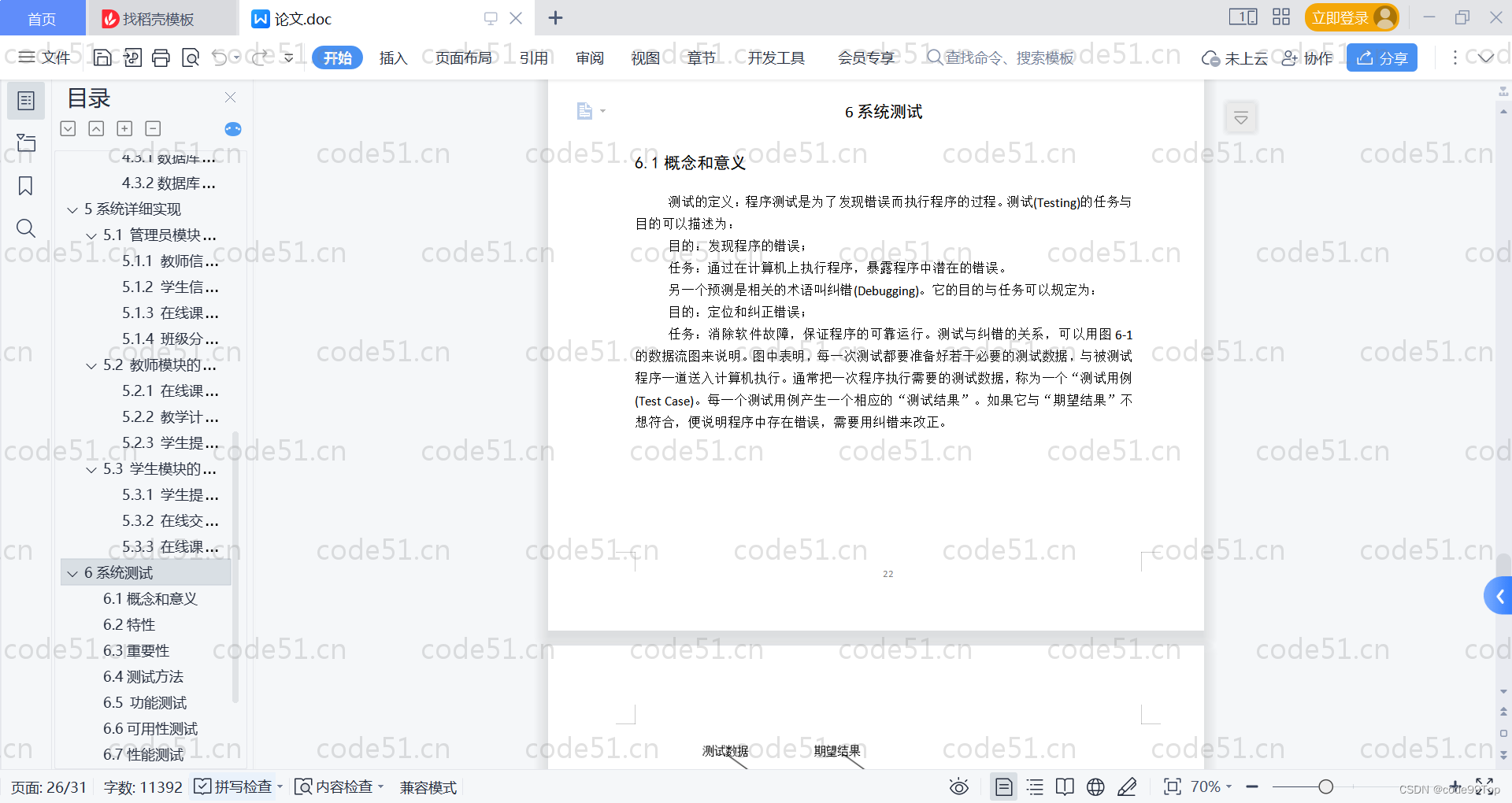1512x803 pixels.
Task: Select the 审阅 ribbon tab
Action: click(590, 57)
